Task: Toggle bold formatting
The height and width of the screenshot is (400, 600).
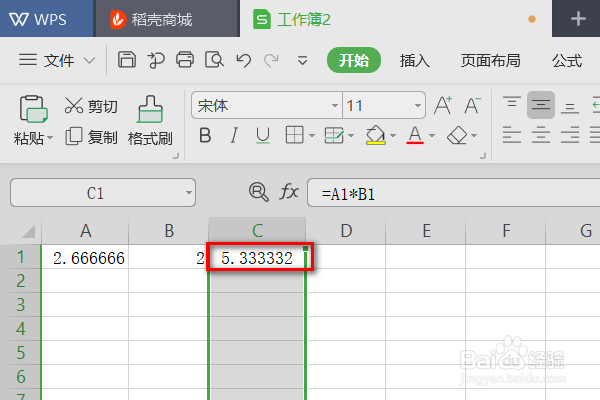Action: pyautogui.click(x=205, y=135)
